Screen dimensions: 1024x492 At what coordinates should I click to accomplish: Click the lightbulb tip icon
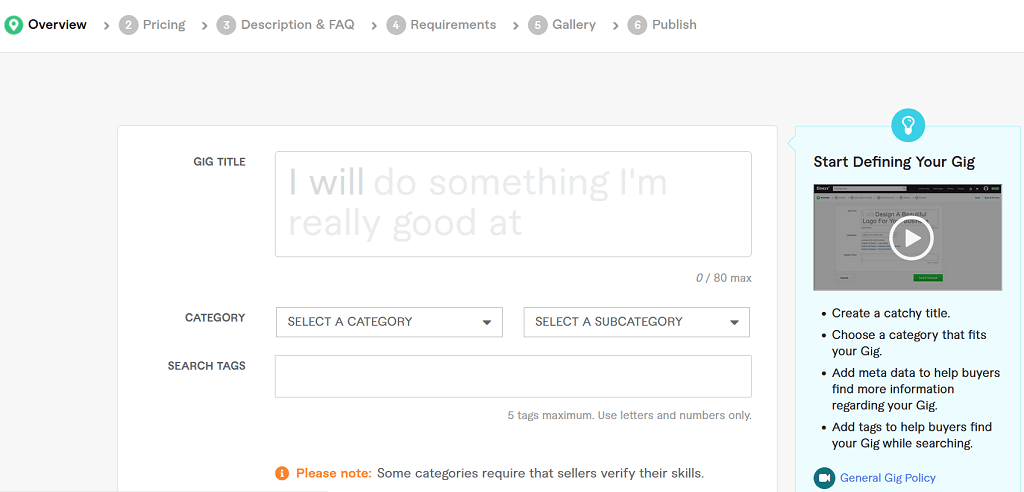[908, 125]
